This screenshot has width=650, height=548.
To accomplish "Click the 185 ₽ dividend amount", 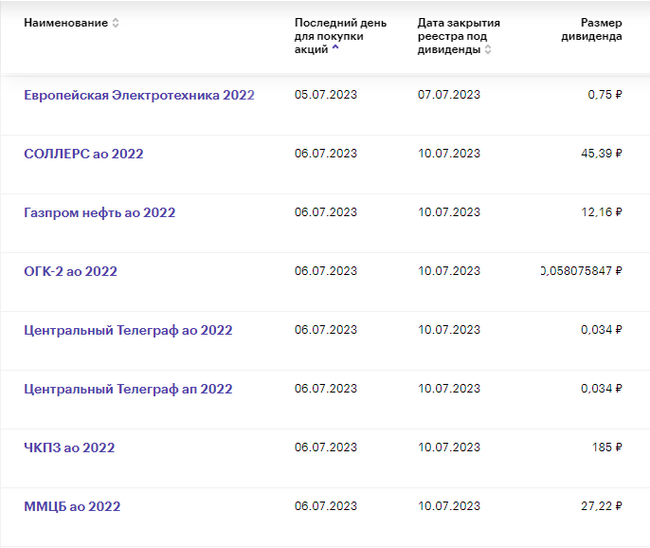I will point(607,447).
